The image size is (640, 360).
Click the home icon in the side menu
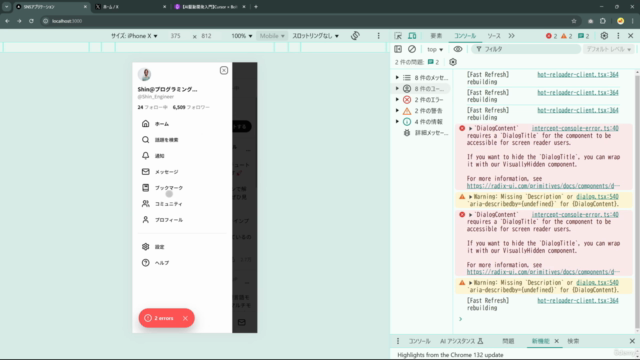click(x=145, y=124)
